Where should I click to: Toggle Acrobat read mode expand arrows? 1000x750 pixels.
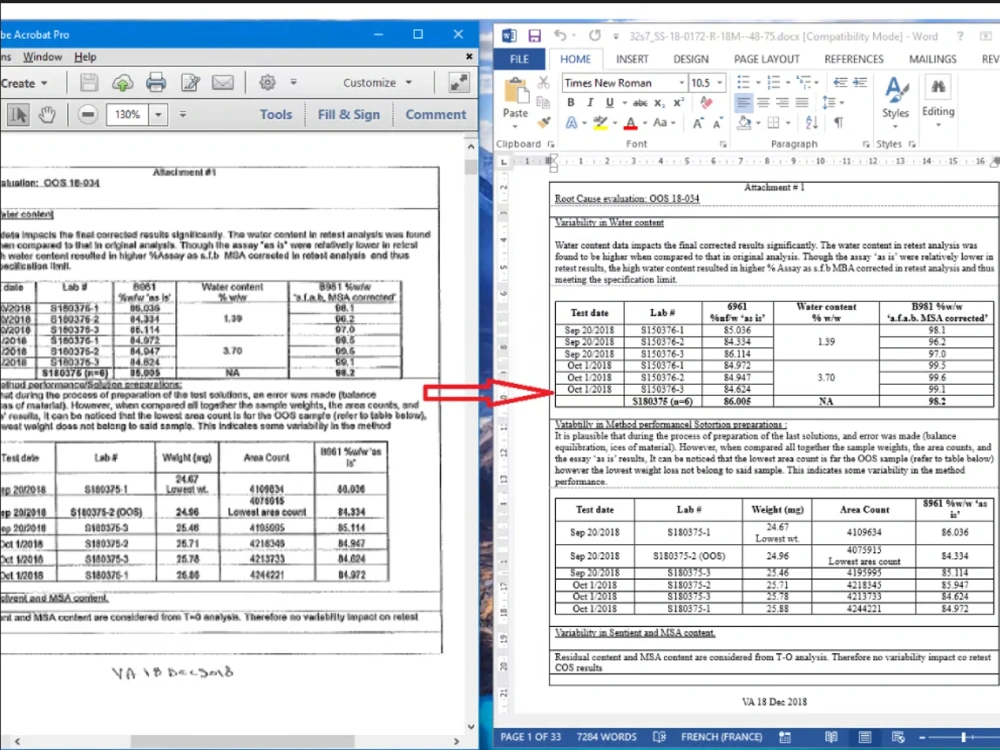pos(459,82)
